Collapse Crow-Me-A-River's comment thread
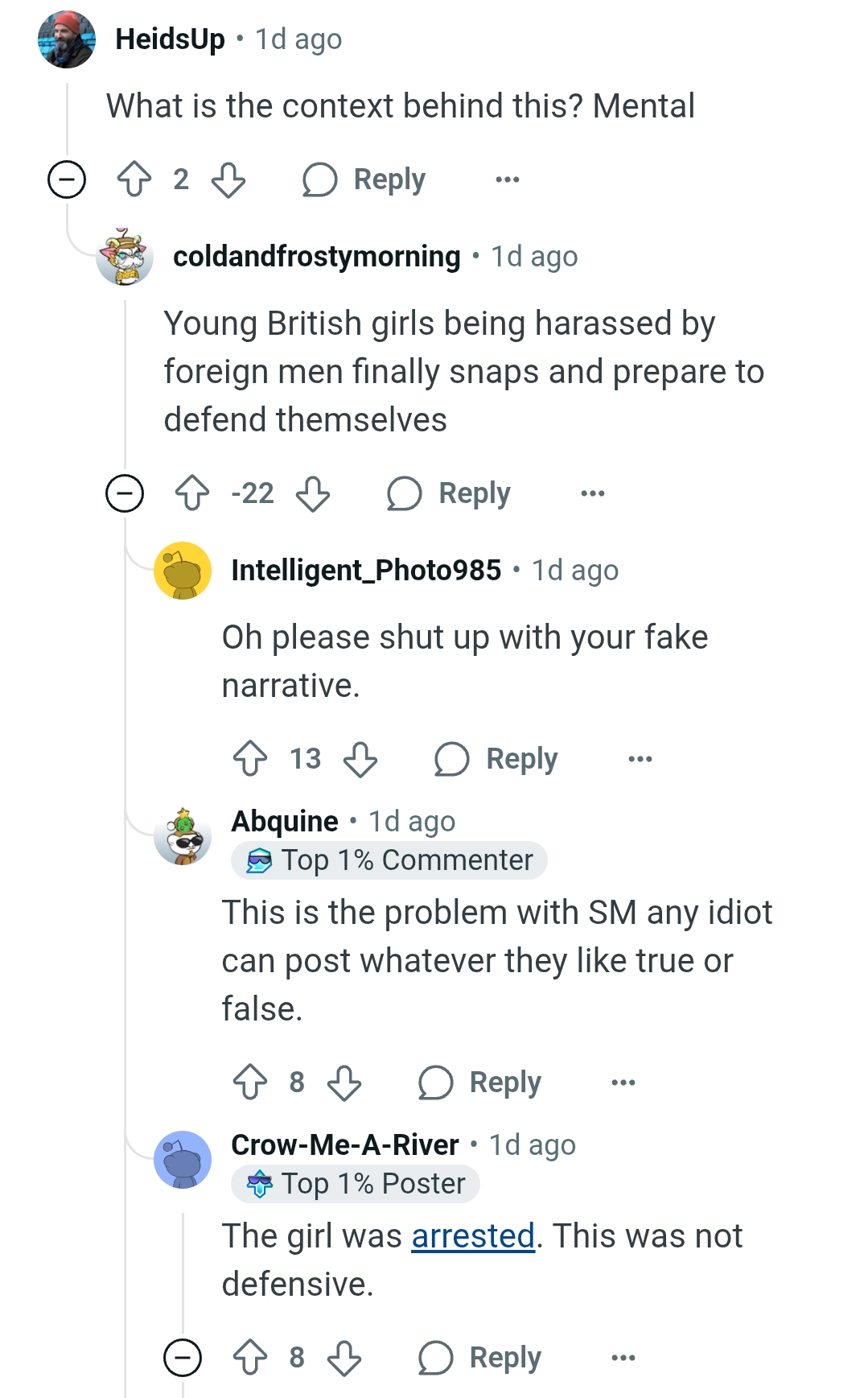This screenshot has width=868, height=1398. coord(183,1358)
